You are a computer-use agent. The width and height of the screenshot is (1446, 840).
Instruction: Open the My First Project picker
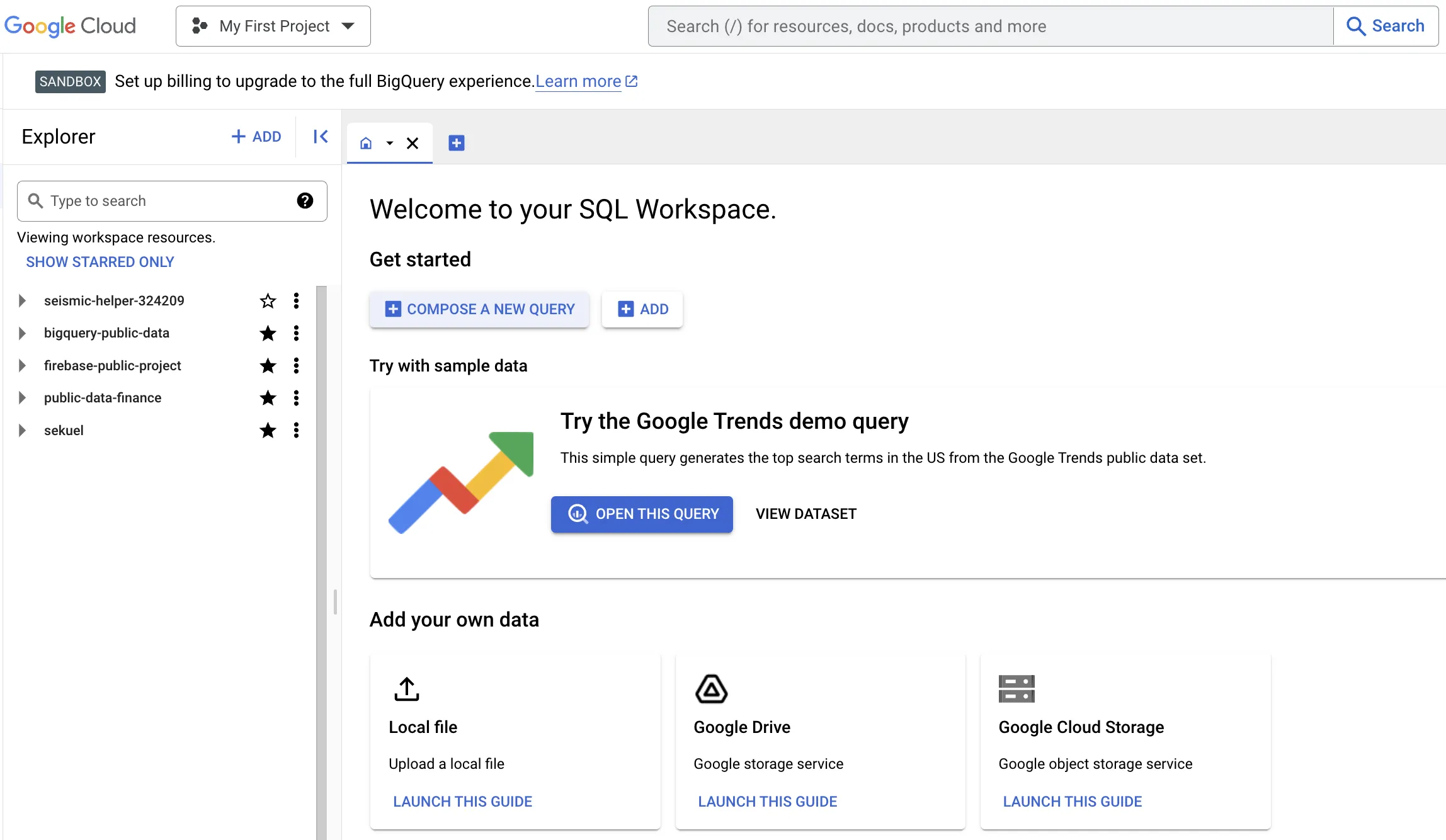(273, 26)
